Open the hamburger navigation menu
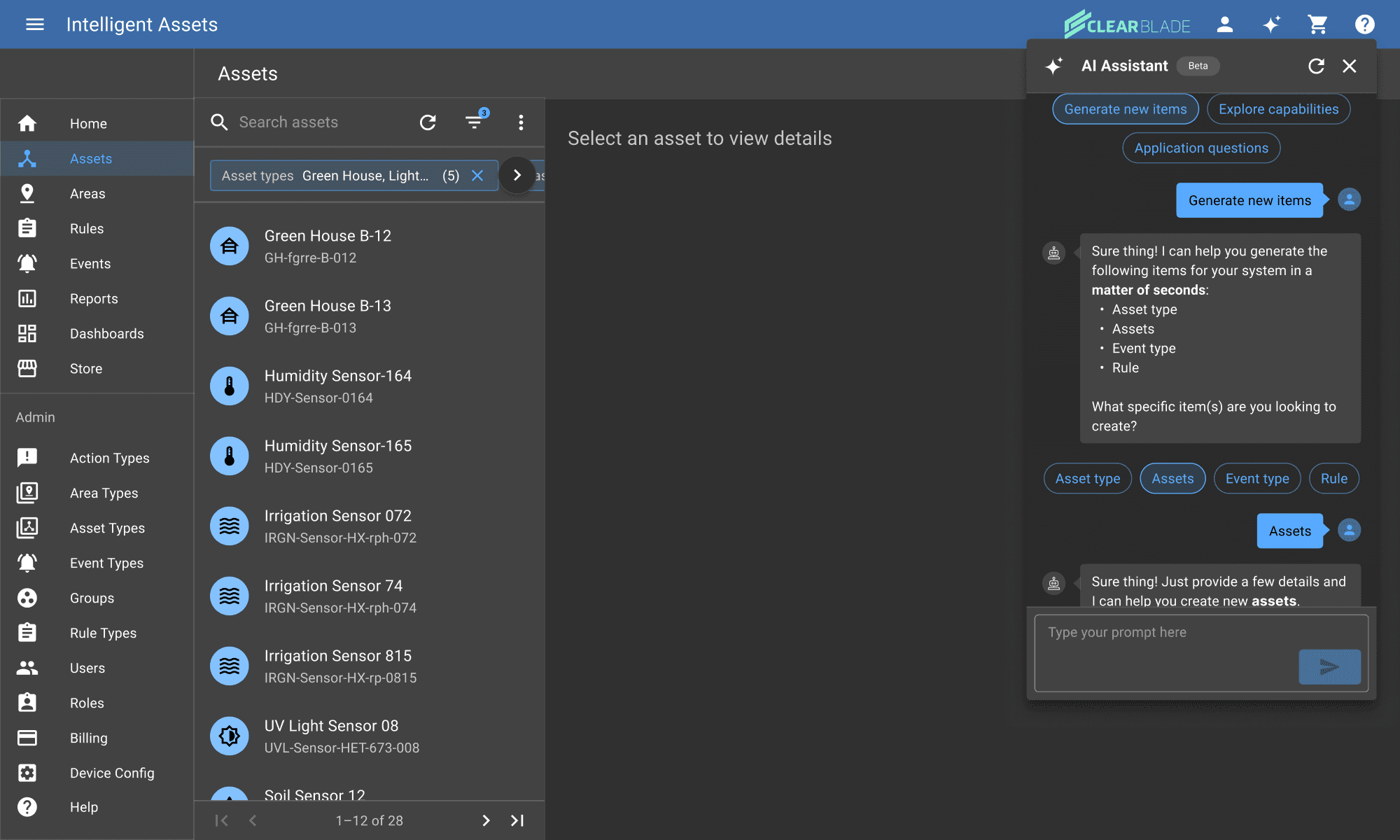 [34, 24]
